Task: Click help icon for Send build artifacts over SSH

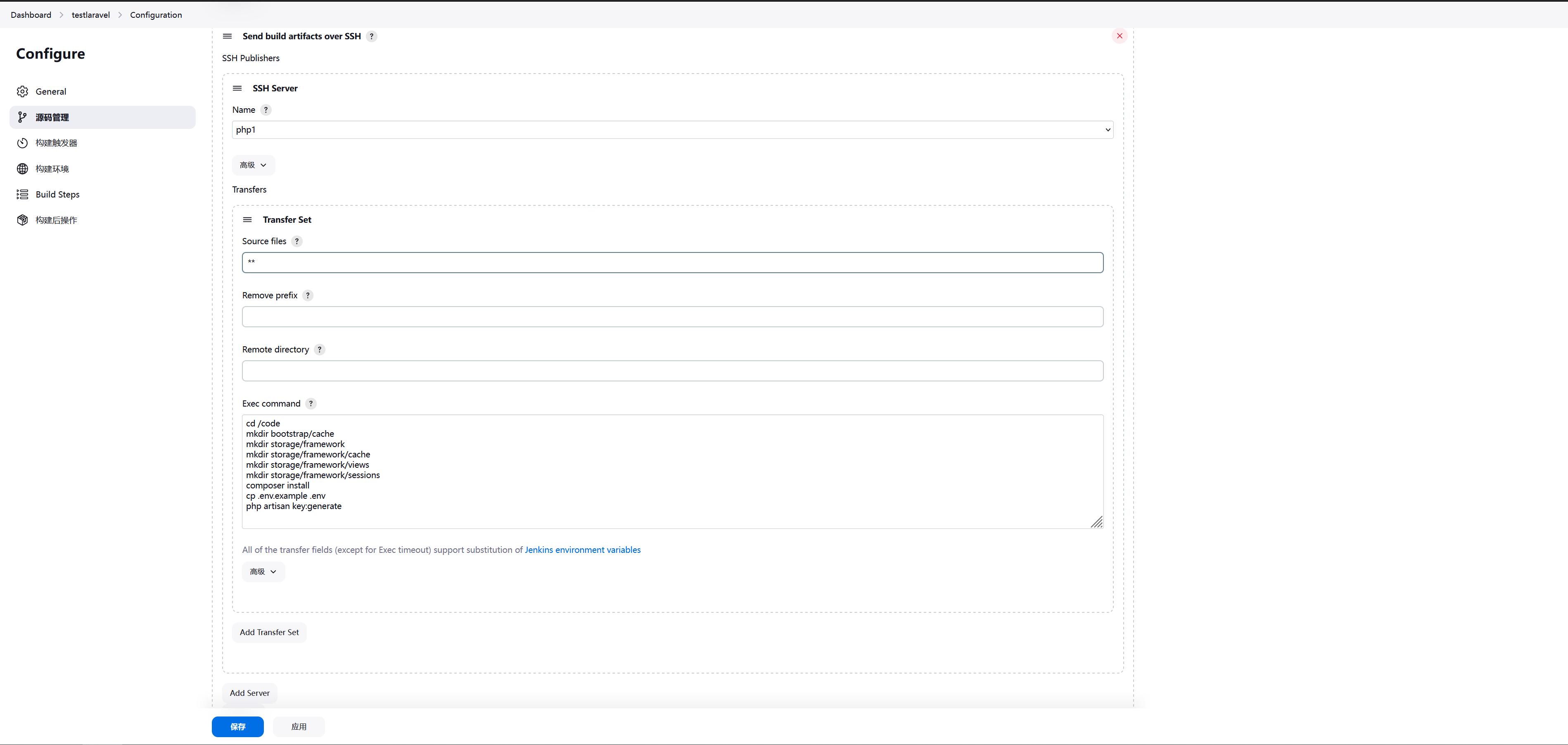Action: tap(371, 36)
